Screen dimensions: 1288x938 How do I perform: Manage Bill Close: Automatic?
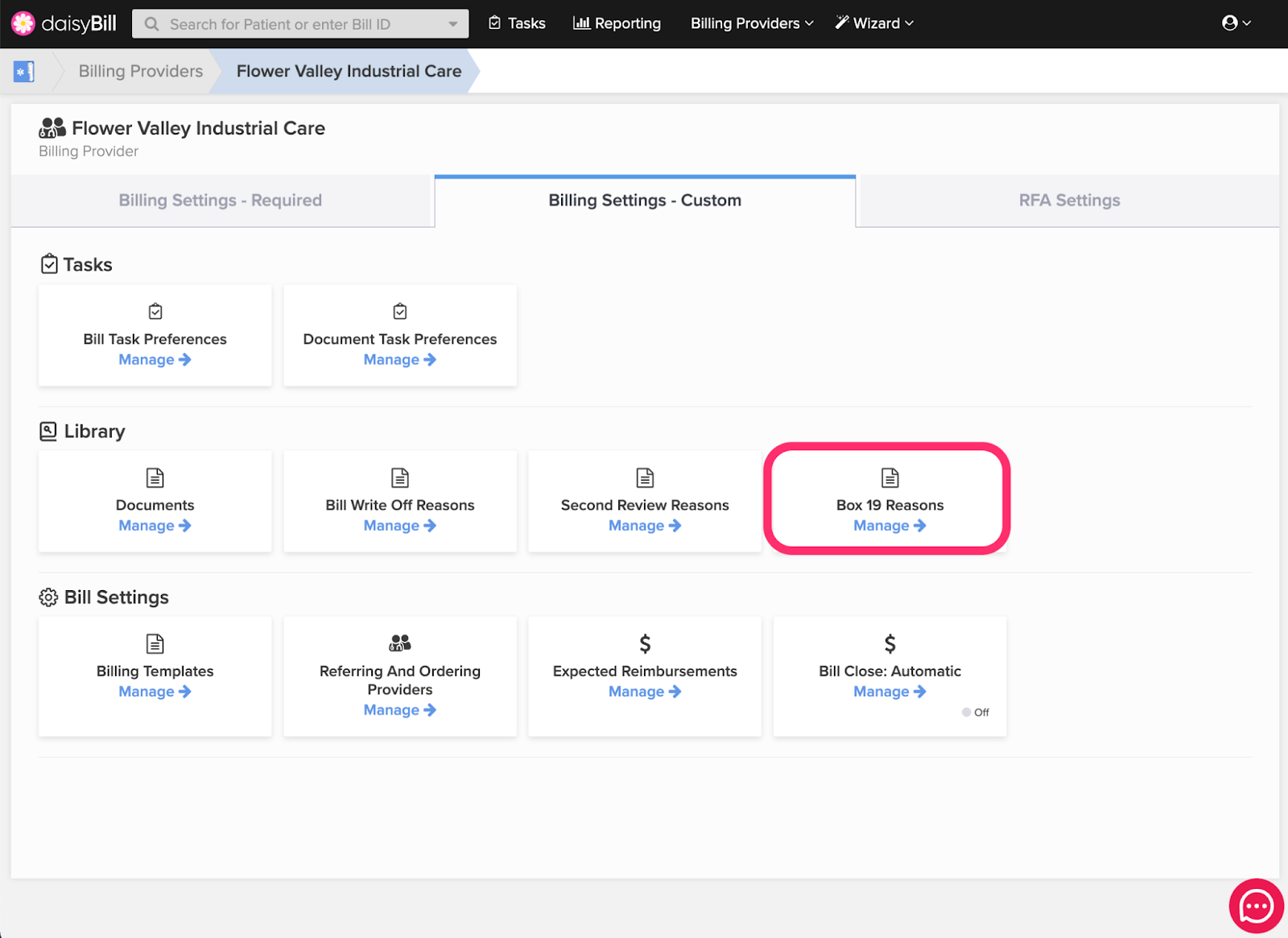coord(890,692)
